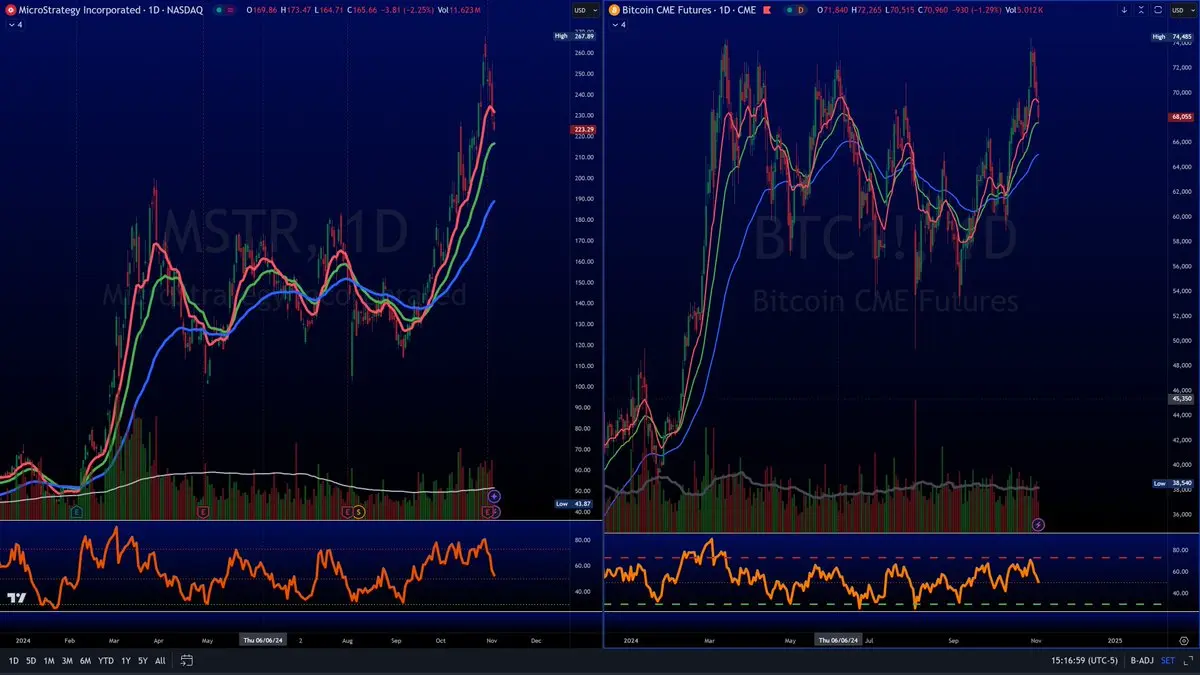Select the 1M time range
Screen dimensions: 1200x675
point(48,661)
